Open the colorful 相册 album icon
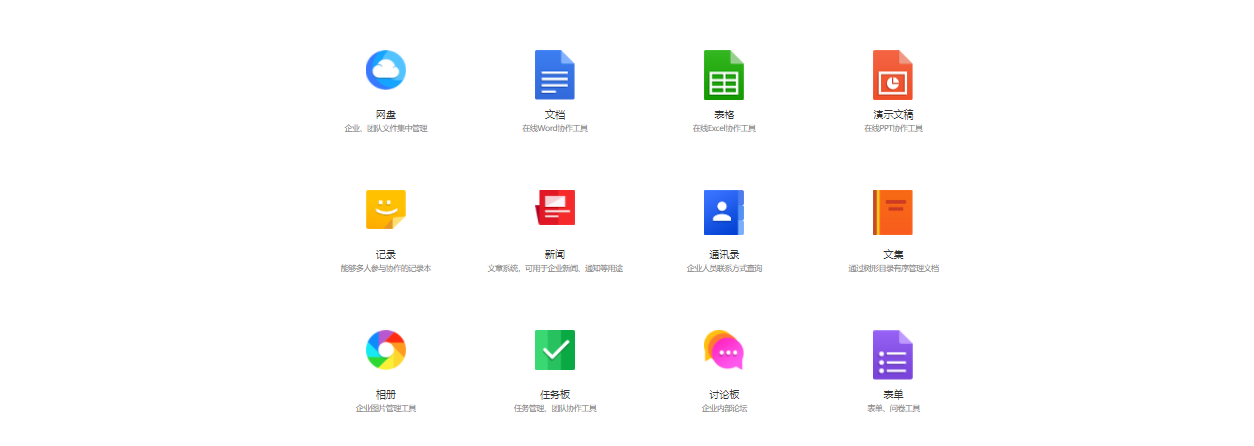1254x446 pixels. tap(386, 350)
